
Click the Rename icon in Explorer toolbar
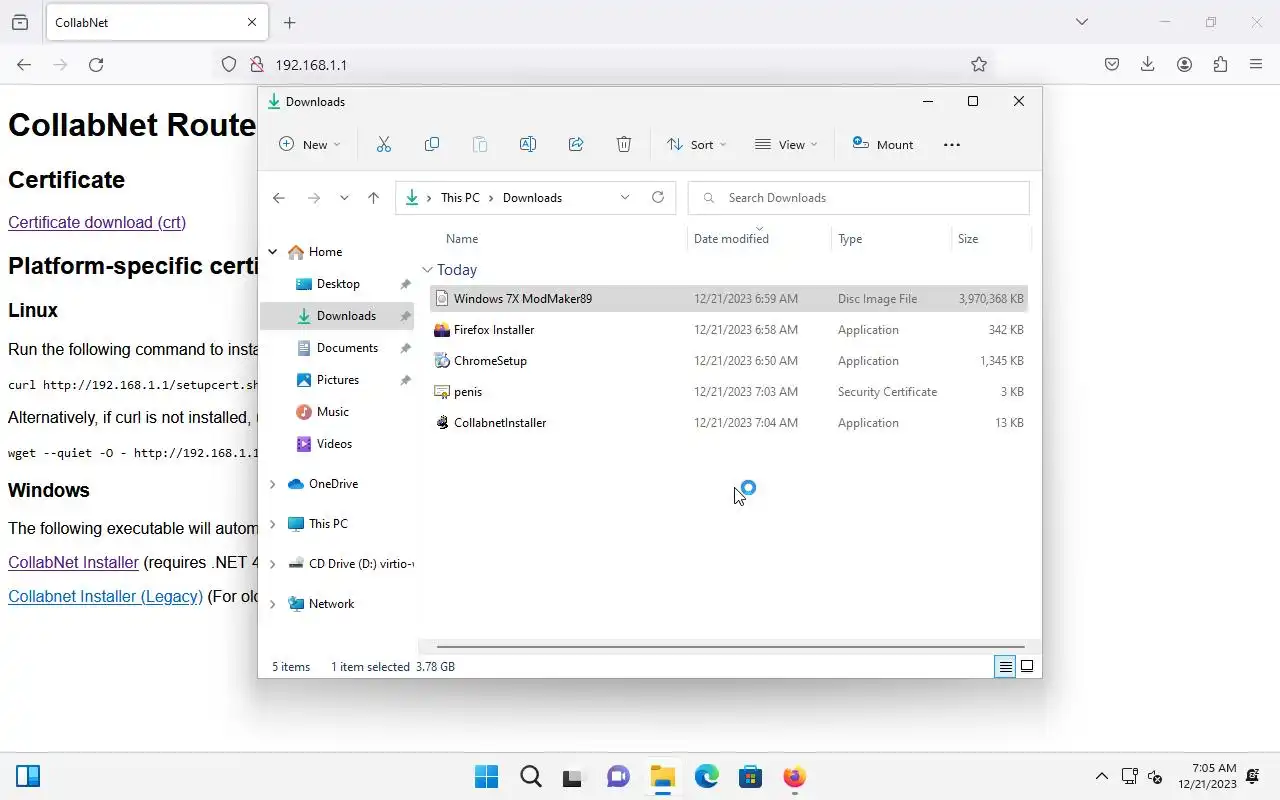point(528,144)
